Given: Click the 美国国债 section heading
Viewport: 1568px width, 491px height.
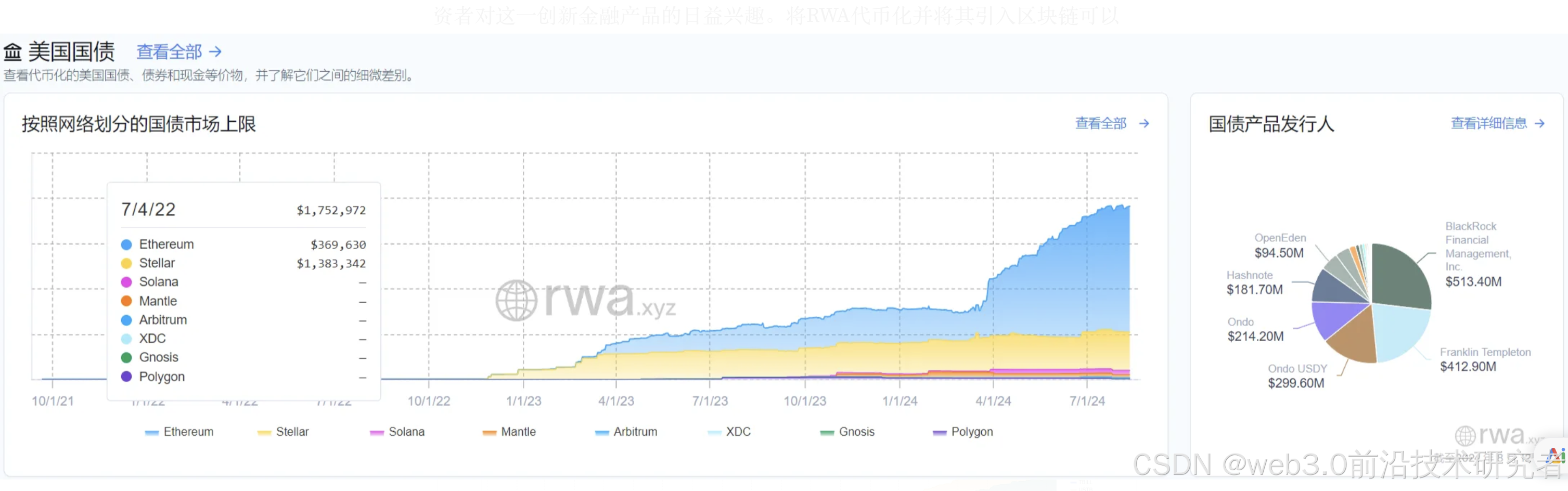Looking at the screenshot, I should 71,53.
